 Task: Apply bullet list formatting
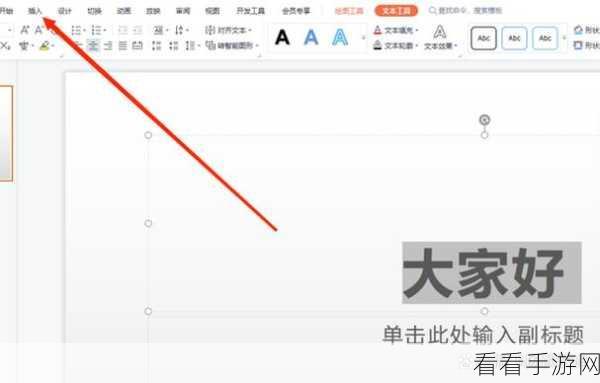coord(76,30)
